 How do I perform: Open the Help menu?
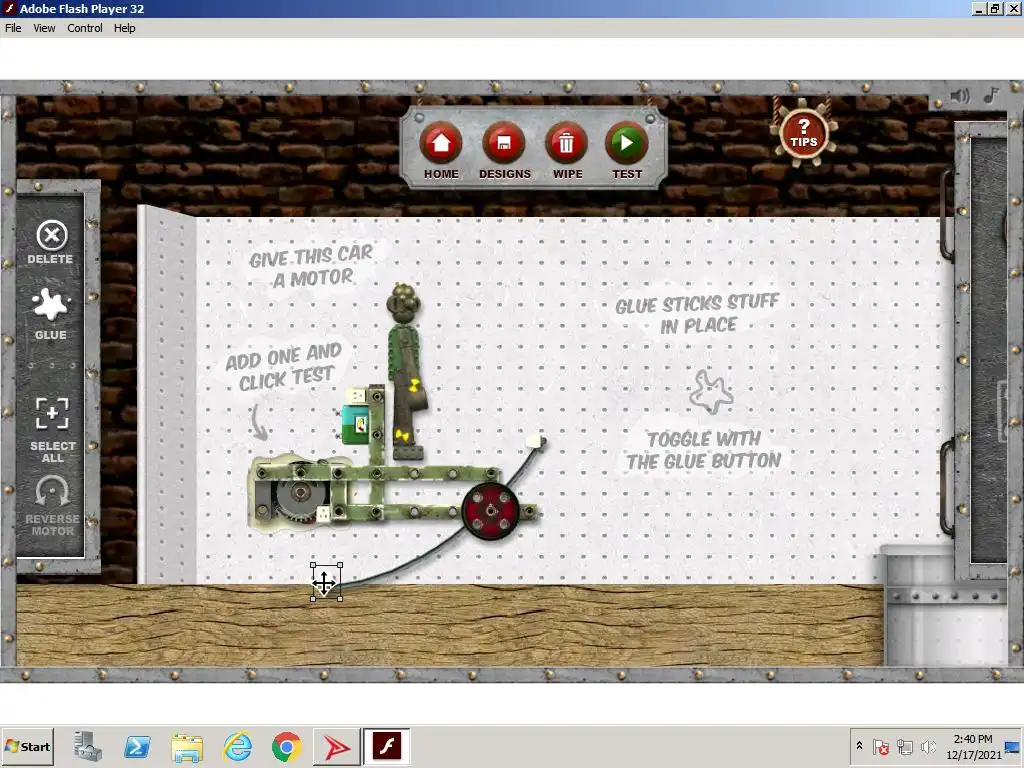[125, 28]
